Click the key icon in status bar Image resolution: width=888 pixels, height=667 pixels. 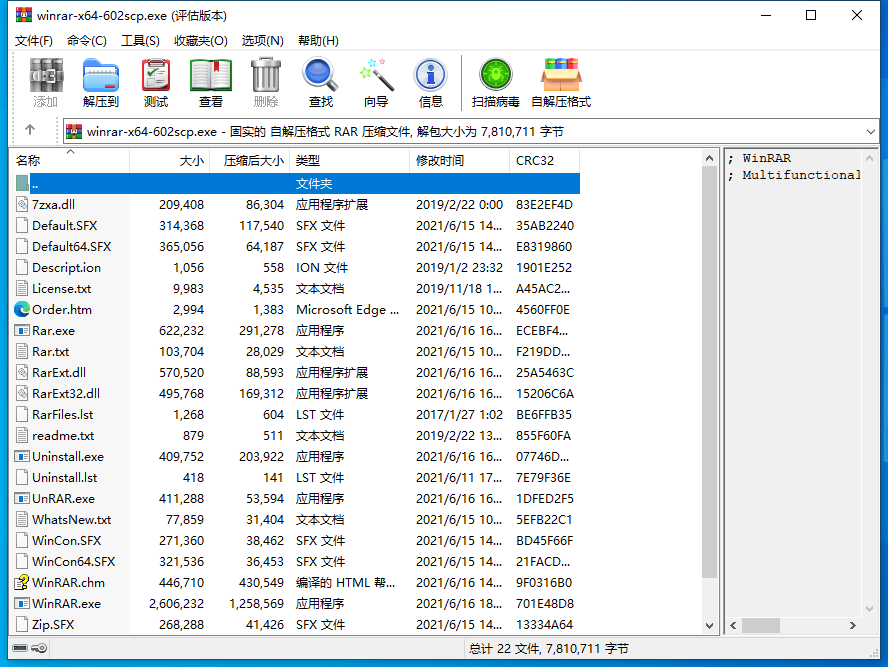[x=39, y=648]
